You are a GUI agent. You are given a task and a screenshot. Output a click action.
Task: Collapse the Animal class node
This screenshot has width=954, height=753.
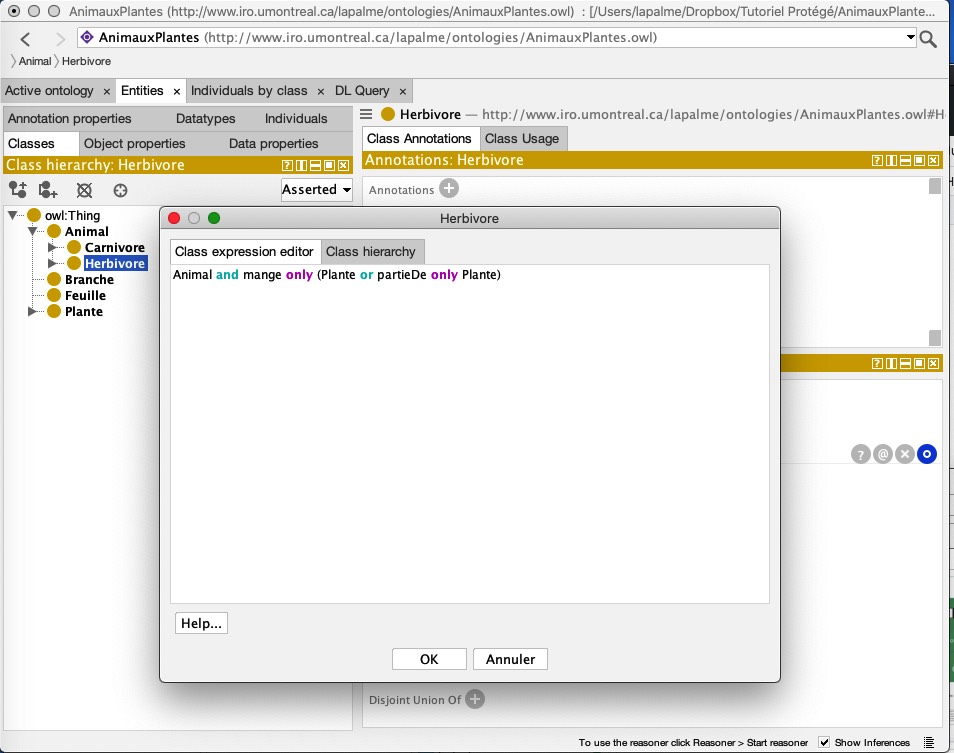click(32, 232)
